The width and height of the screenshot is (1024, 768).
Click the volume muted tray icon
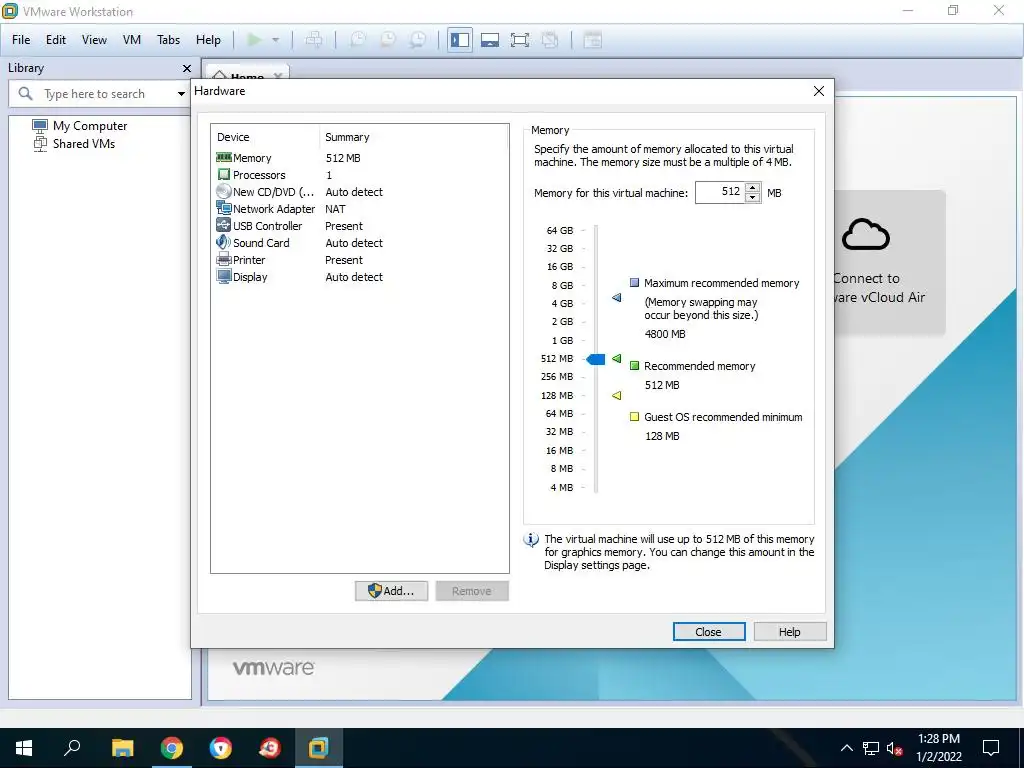(895, 748)
